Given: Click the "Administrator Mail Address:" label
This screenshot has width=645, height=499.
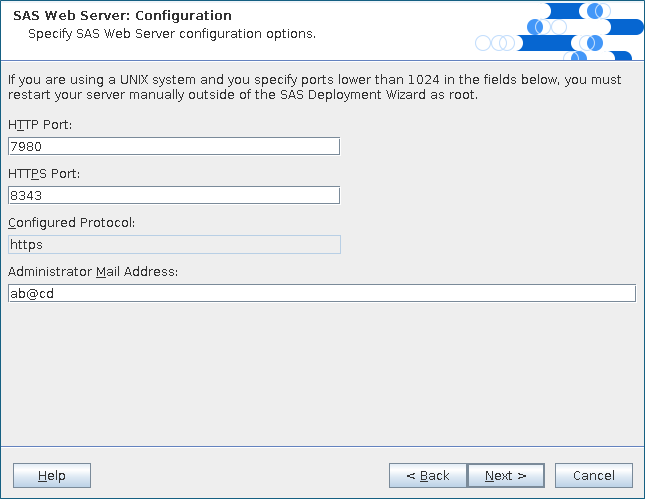Looking at the screenshot, I should coord(92,272).
